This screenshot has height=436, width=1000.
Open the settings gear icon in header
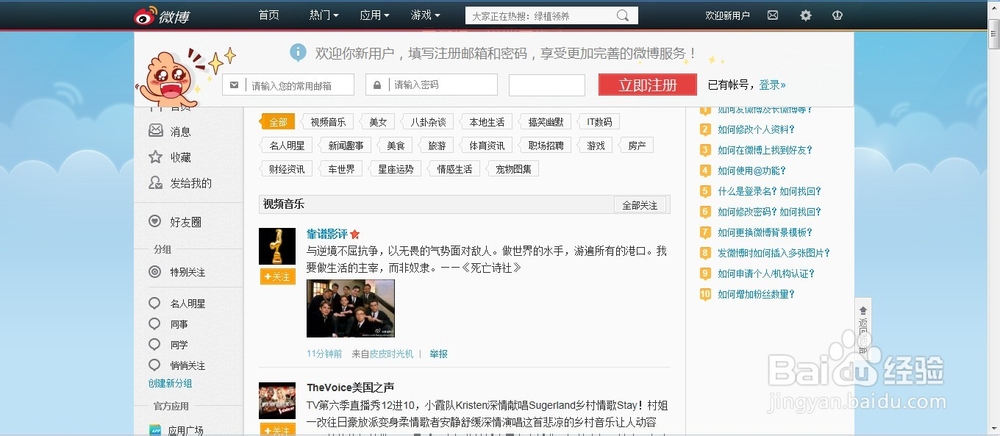click(x=805, y=15)
